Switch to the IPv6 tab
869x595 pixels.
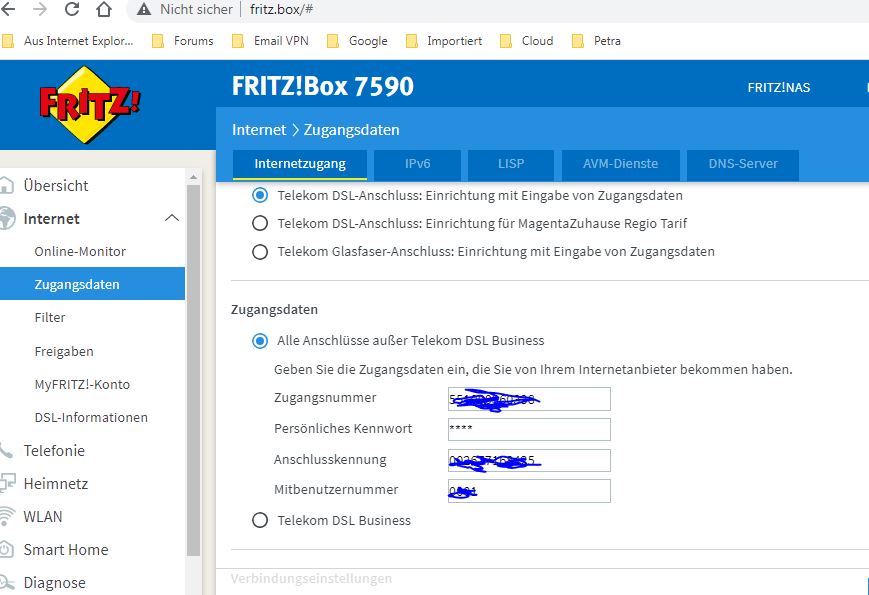click(x=417, y=165)
